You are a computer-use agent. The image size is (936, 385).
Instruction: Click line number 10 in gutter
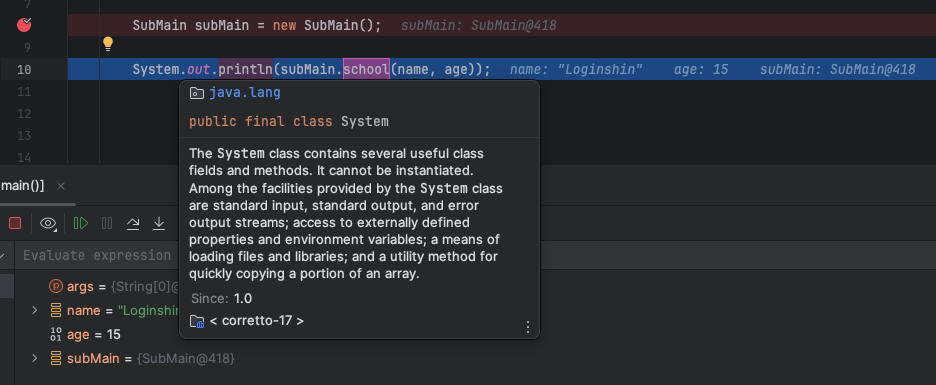[x=24, y=70]
